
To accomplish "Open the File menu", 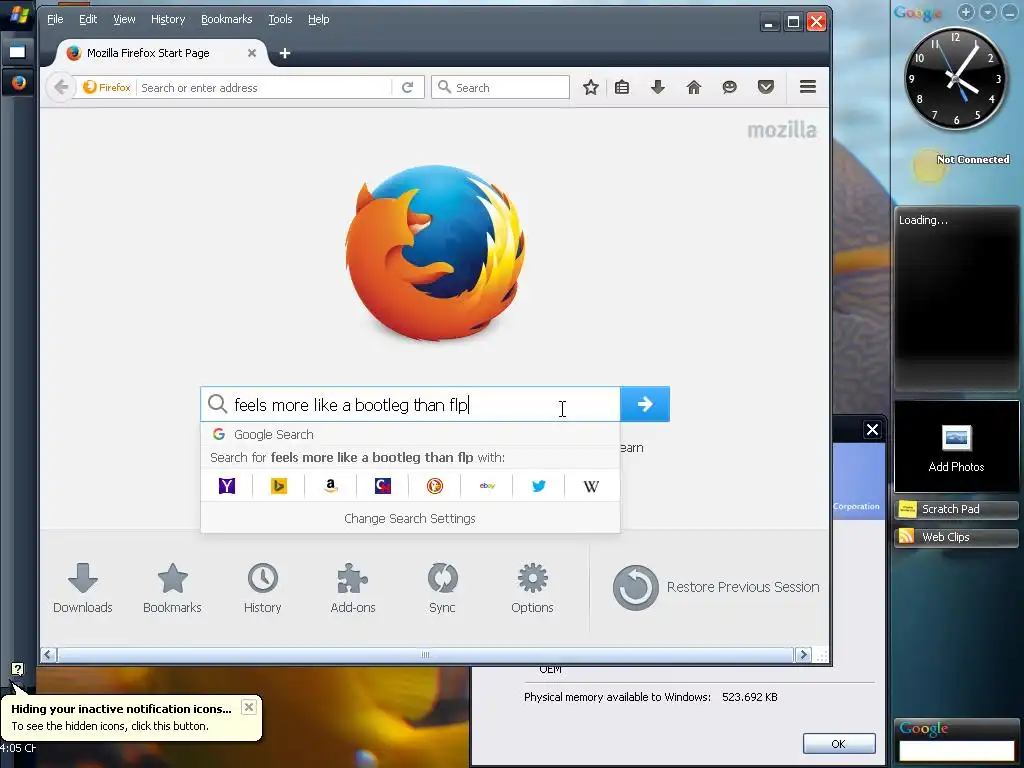I will click(55, 19).
